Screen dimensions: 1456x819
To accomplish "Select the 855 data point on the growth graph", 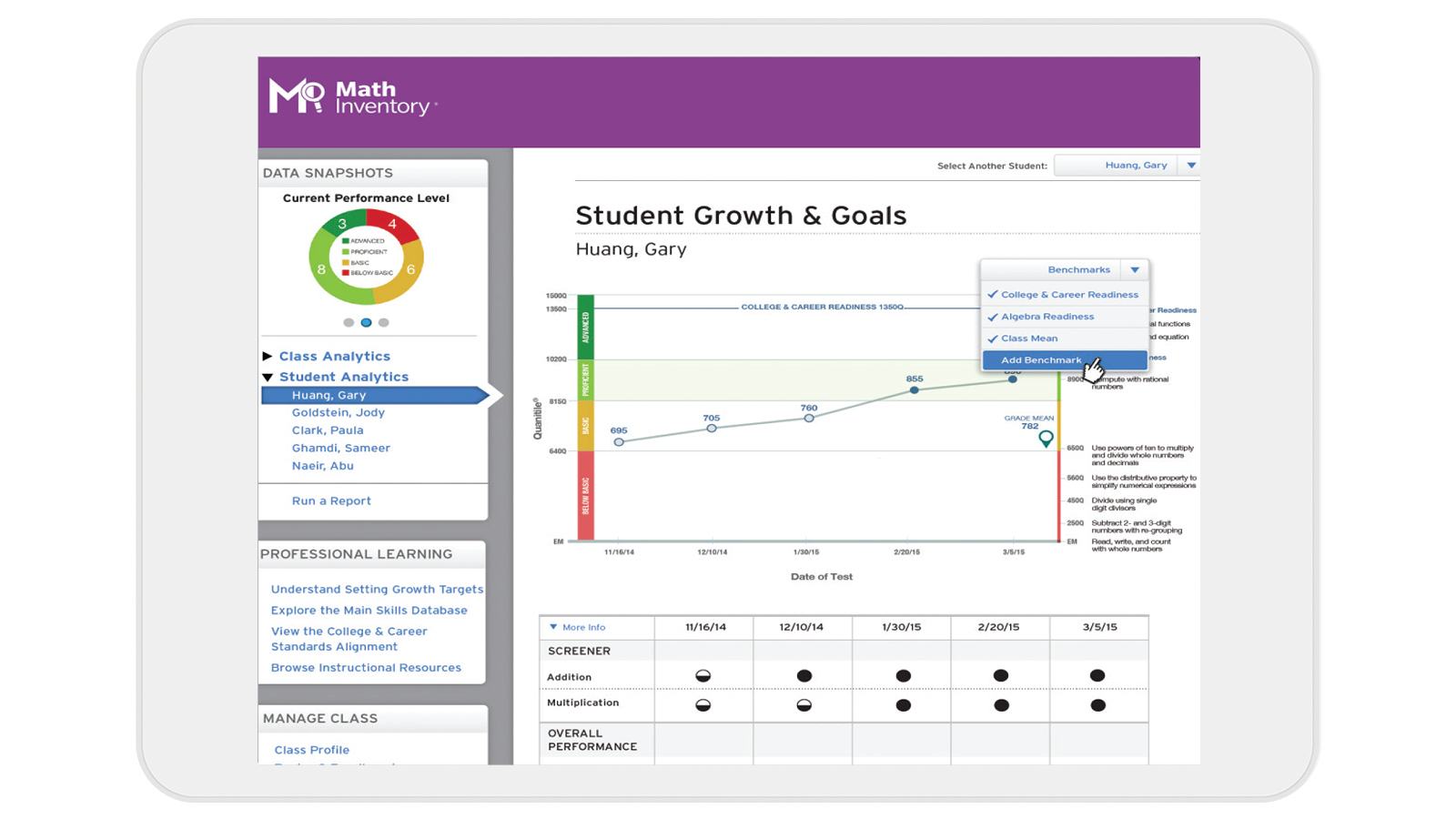I will tap(914, 390).
